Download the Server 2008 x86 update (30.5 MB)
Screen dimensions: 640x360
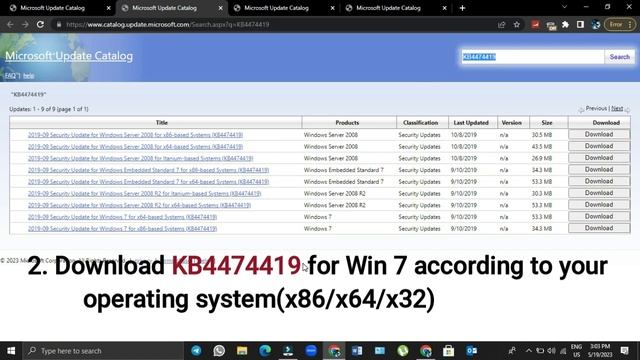[599, 134]
